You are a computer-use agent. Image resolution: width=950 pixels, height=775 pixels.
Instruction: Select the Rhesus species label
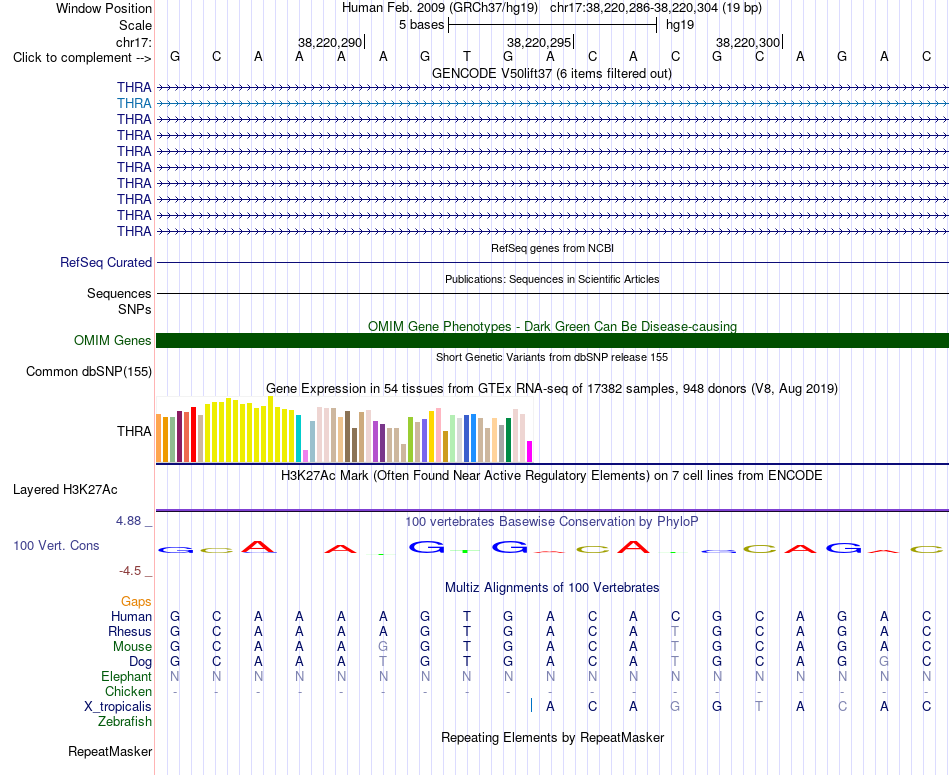pyautogui.click(x=130, y=632)
